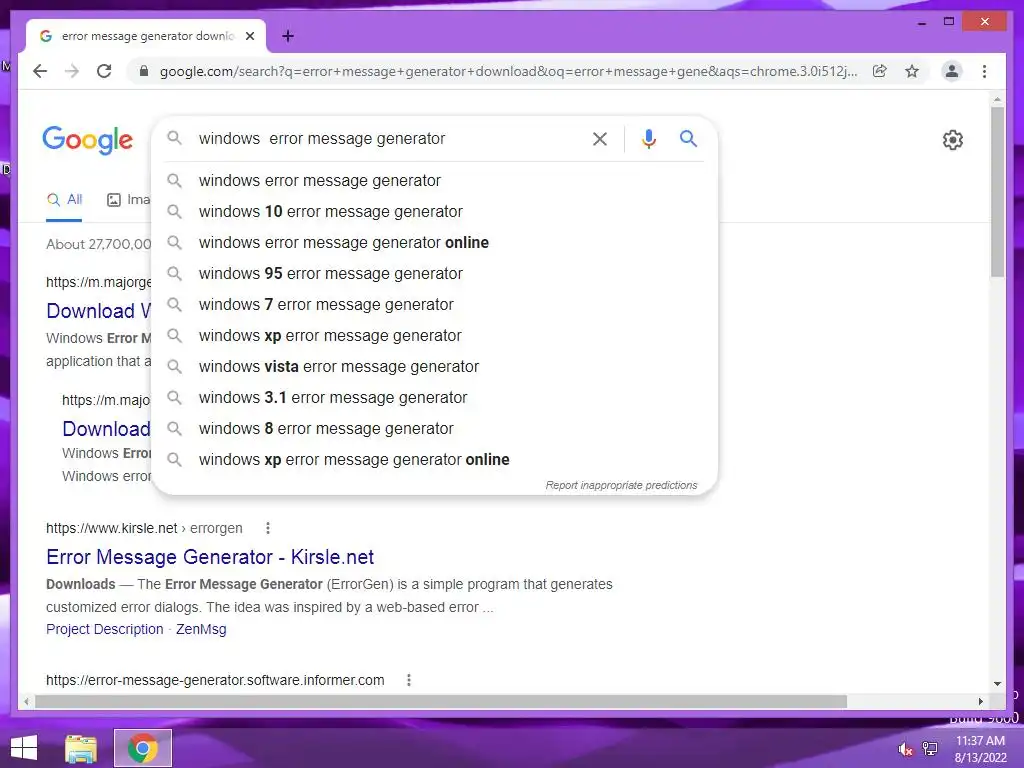Open File Explorer from taskbar
The height and width of the screenshot is (768, 1024).
(81, 748)
